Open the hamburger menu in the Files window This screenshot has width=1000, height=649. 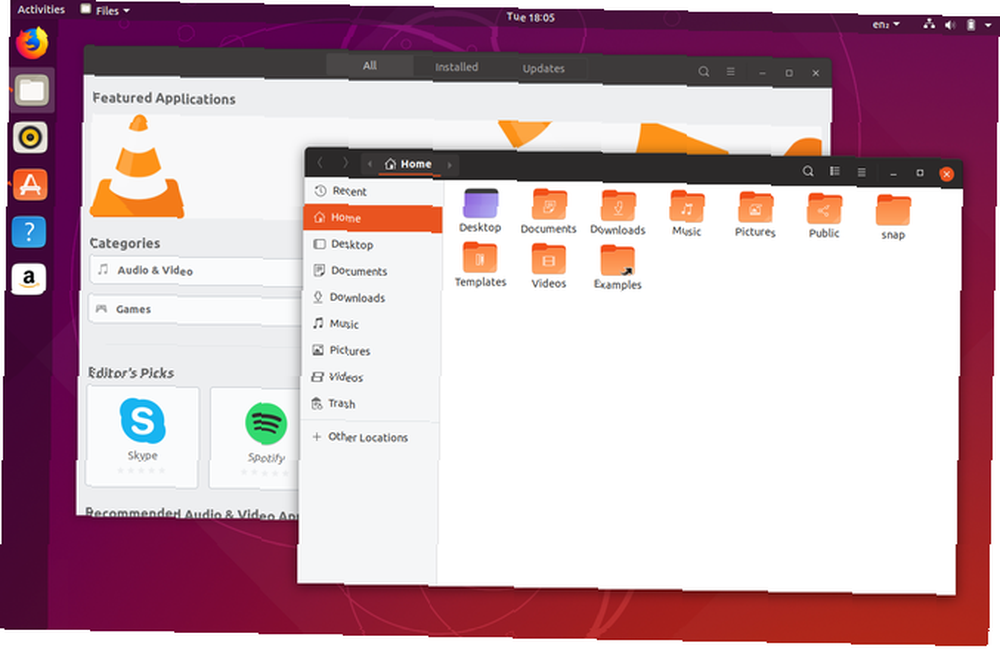(x=861, y=172)
